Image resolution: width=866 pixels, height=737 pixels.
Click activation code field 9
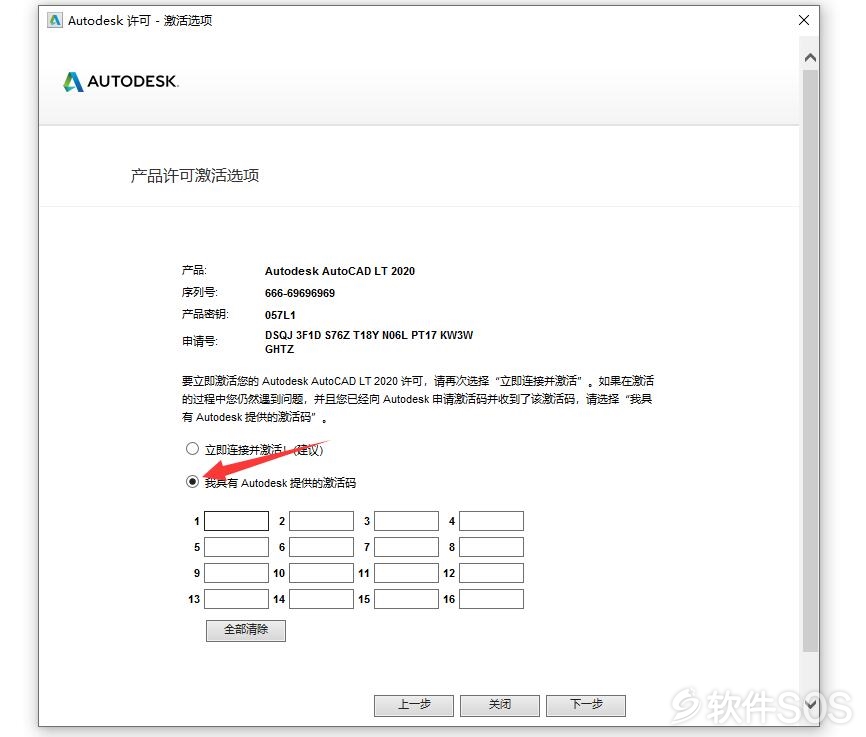236,573
